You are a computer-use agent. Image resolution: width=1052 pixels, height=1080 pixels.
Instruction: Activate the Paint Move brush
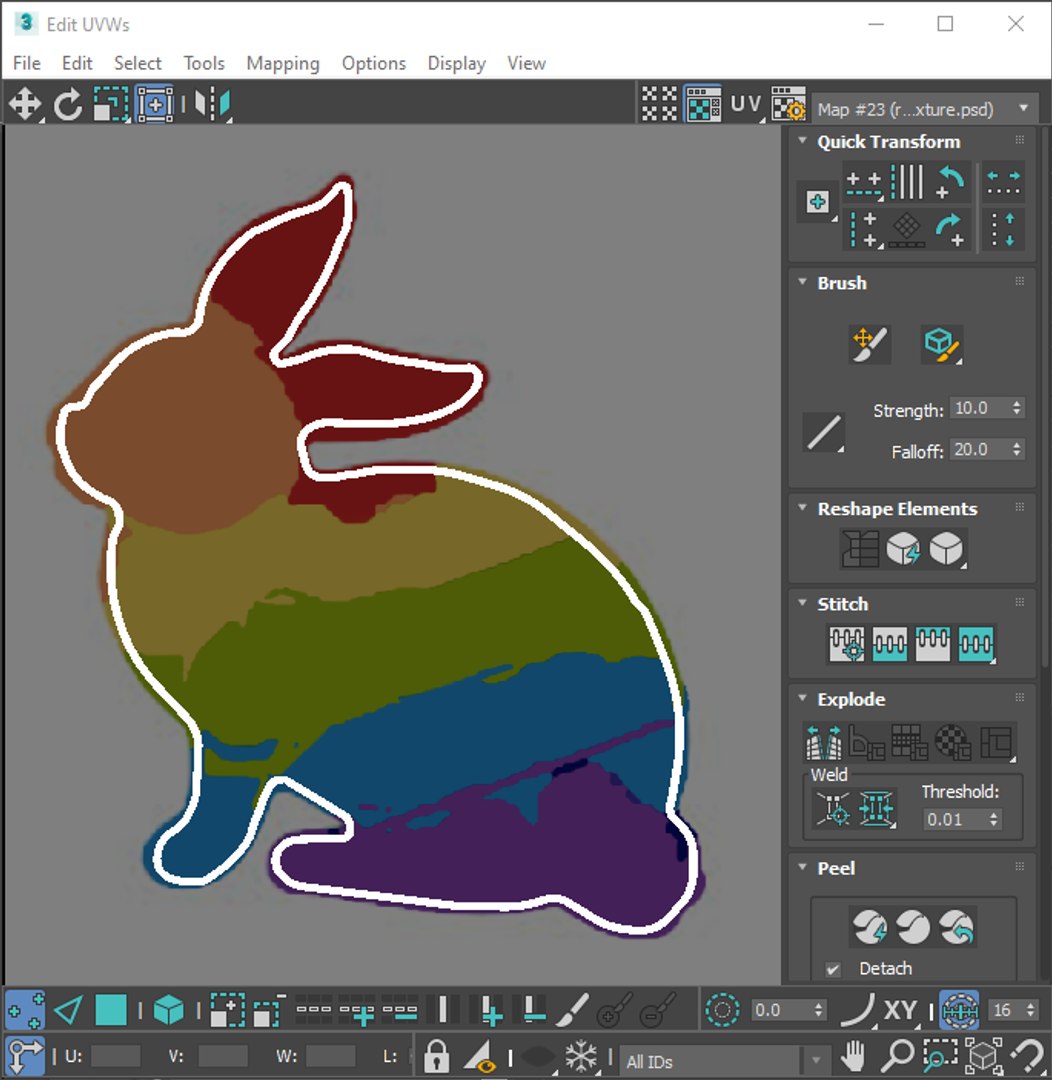pos(870,344)
